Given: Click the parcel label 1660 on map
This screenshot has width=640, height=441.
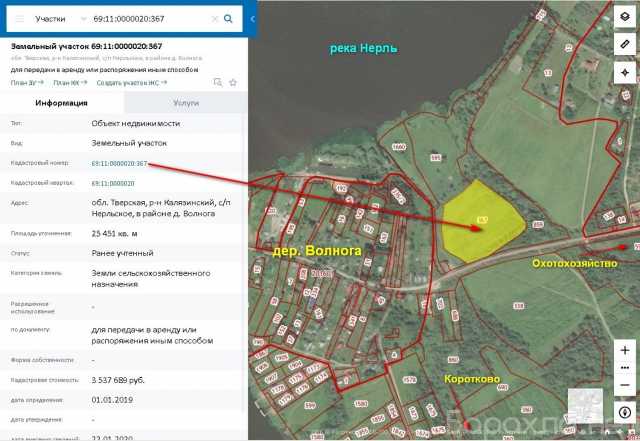Looking at the screenshot, I should tap(398, 147).
